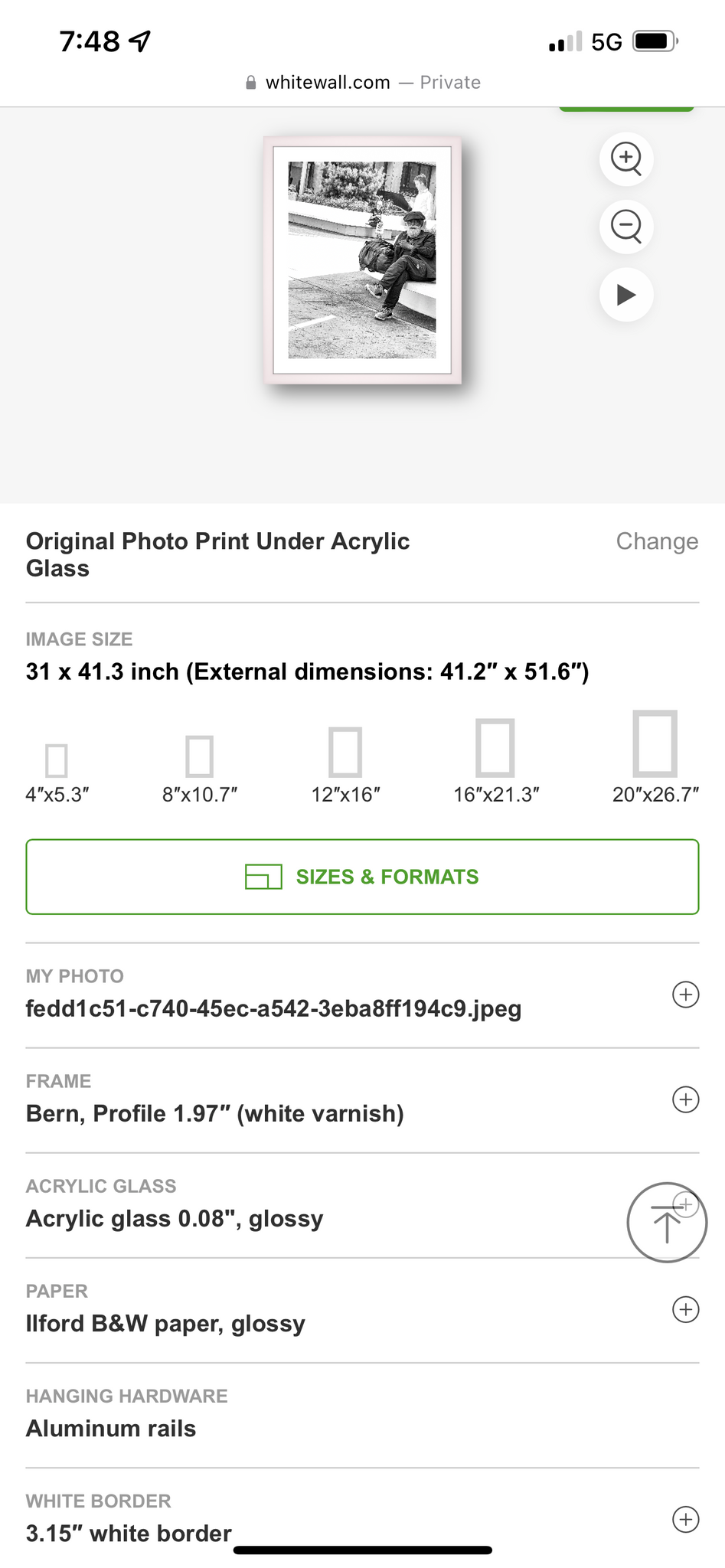Tap the location arrow in status bar
The height and width of the screenshot is (1568, 725).
point(140,41)
